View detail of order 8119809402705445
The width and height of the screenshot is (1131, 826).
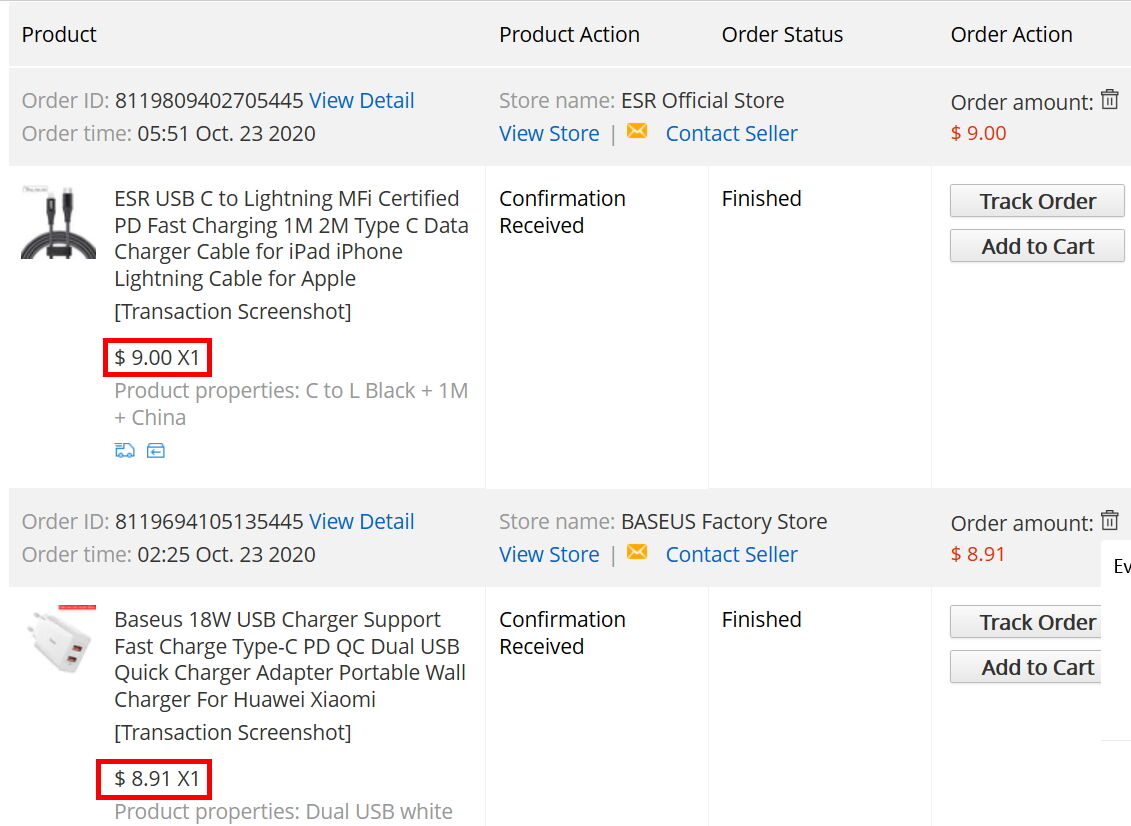[x=361, y=100]
